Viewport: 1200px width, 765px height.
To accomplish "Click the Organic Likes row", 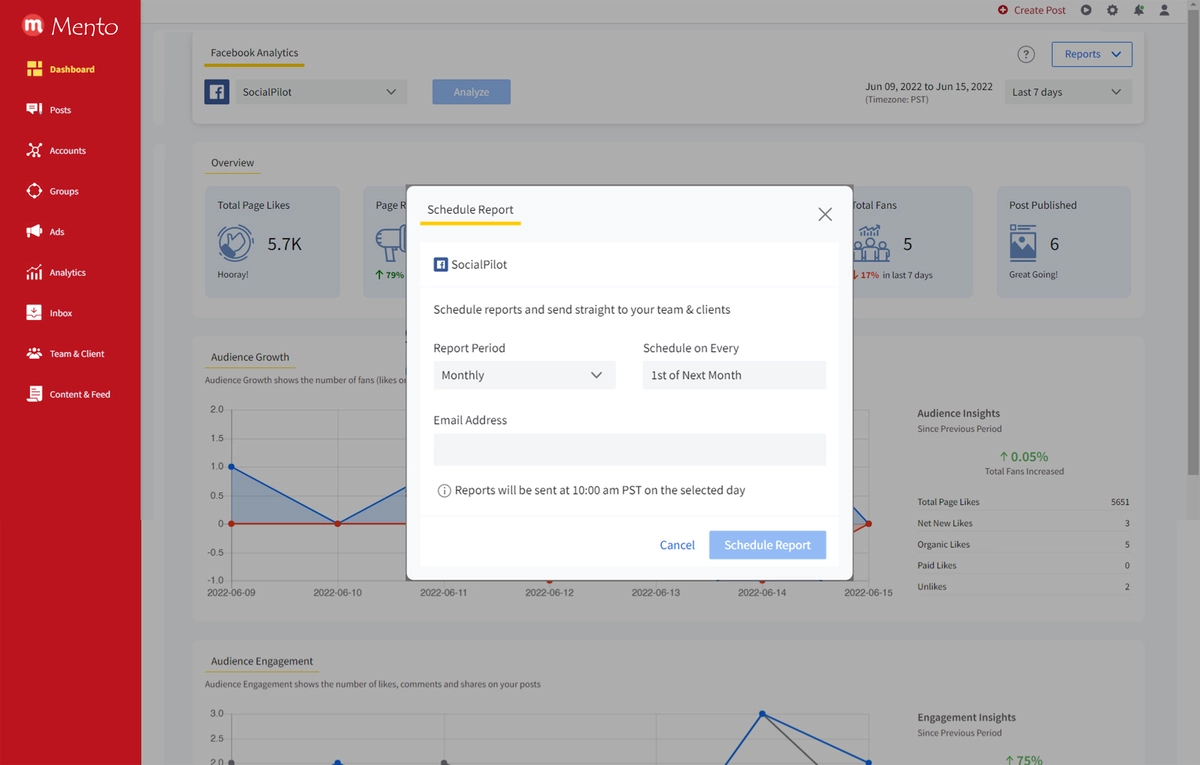I will tap(1023, 545).
